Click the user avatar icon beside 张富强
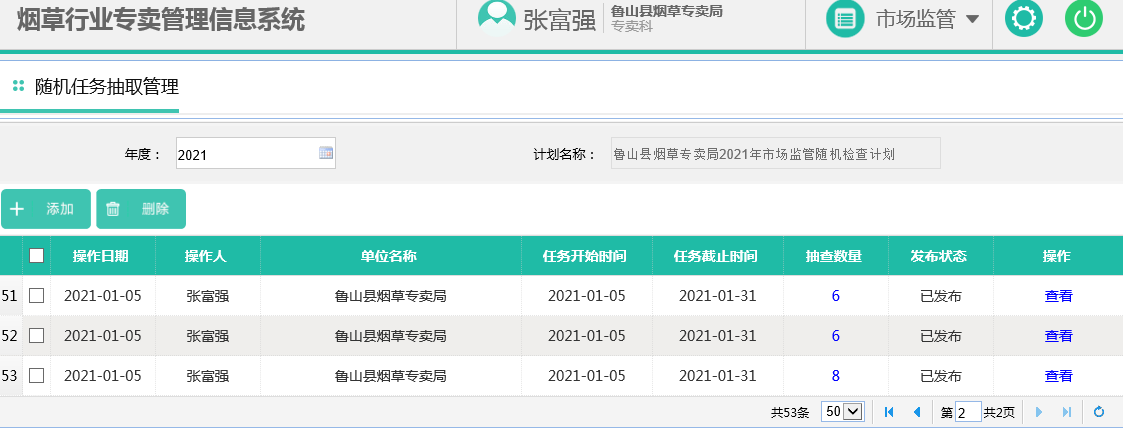This screenshot has width=1123, height=428. tap(497, 18)
